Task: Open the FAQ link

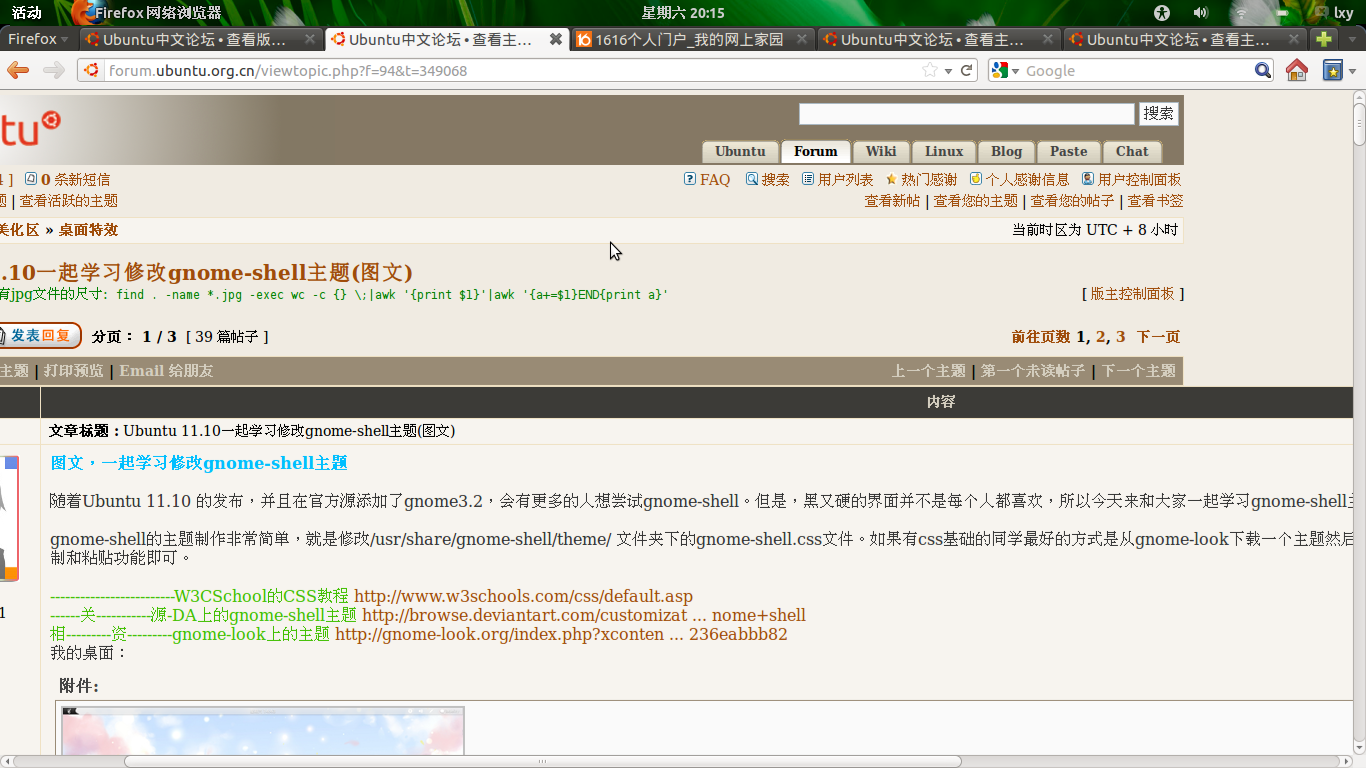Action: coord(715,180)
